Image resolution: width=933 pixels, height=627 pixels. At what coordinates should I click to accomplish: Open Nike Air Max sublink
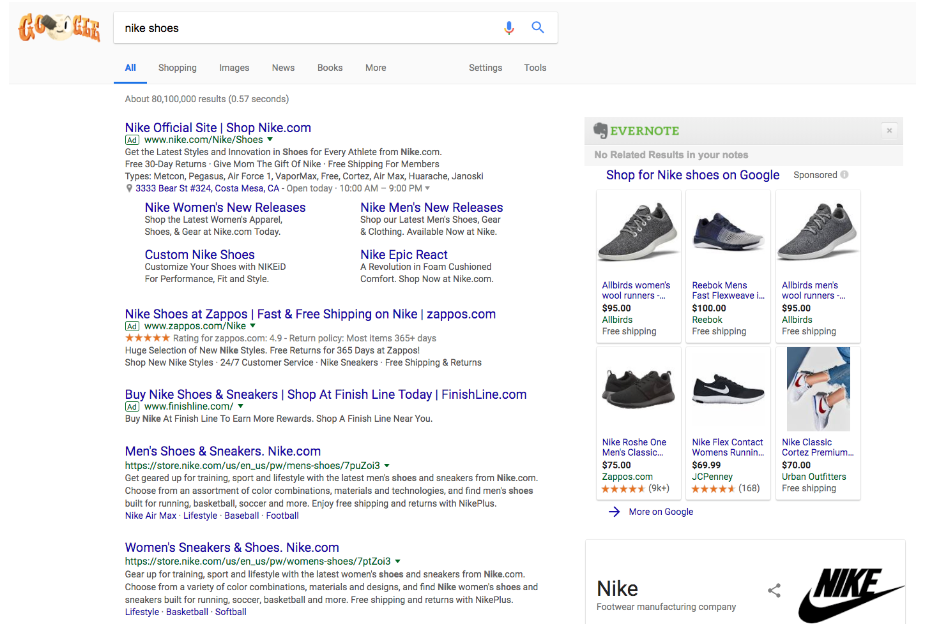coord(151,516)
